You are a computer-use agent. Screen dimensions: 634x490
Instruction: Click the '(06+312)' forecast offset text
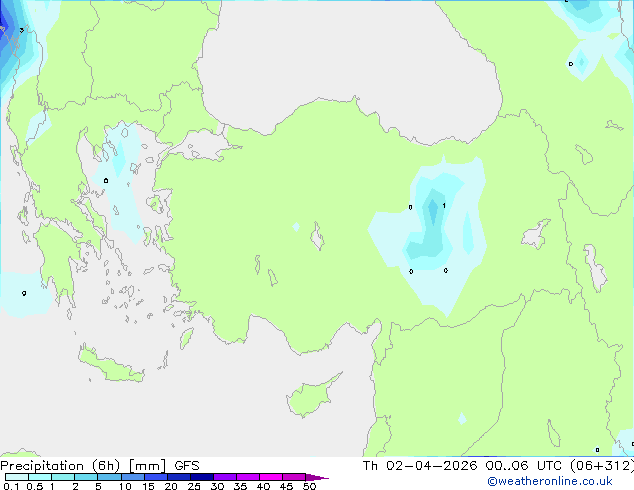pos(602,466)
